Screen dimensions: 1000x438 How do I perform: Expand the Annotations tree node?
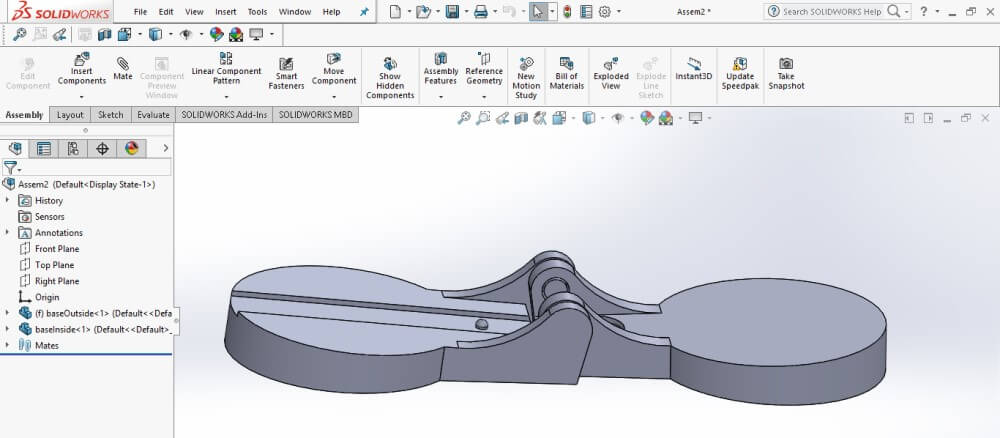click(x=8, y=233)
